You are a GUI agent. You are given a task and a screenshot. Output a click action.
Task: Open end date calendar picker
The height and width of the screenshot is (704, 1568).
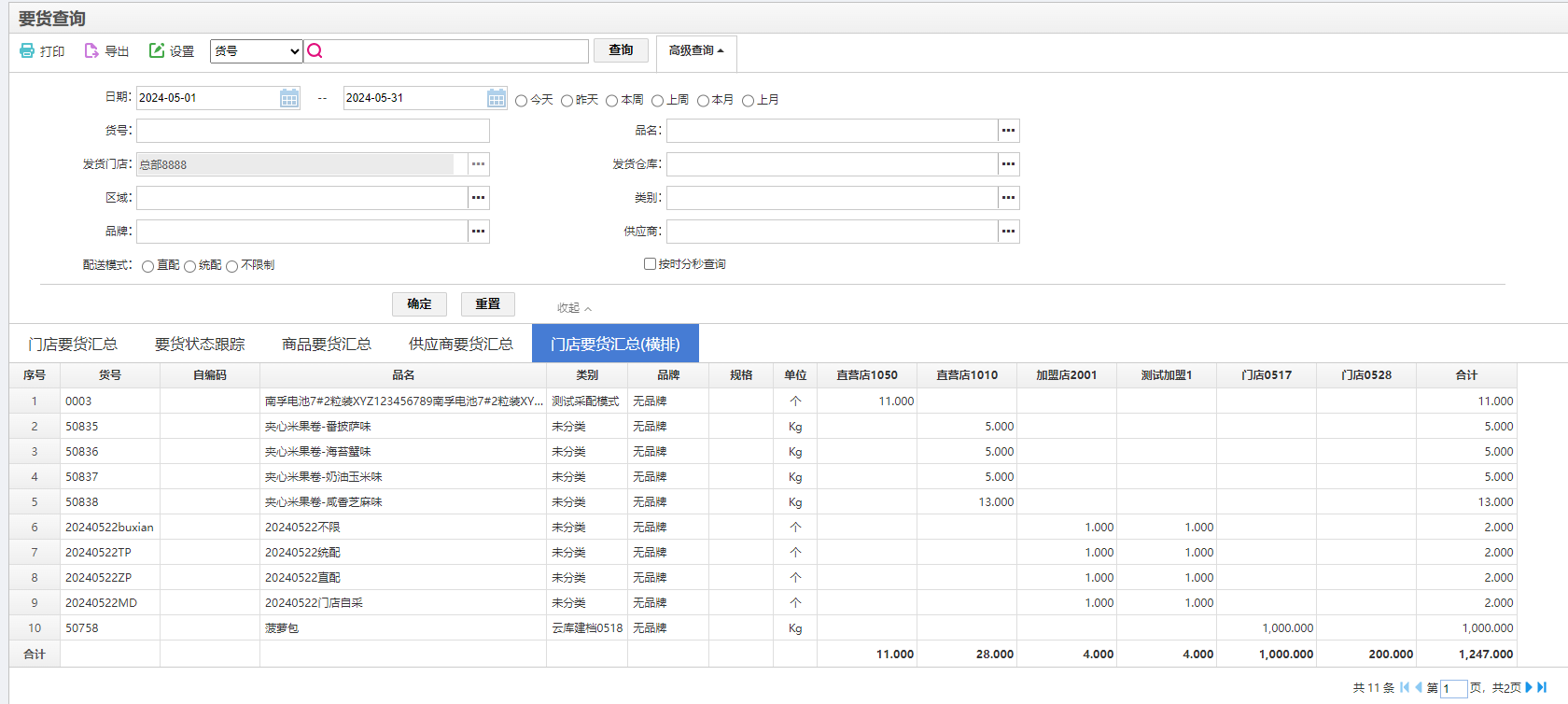pyautogui.click(x=497, y=98)
